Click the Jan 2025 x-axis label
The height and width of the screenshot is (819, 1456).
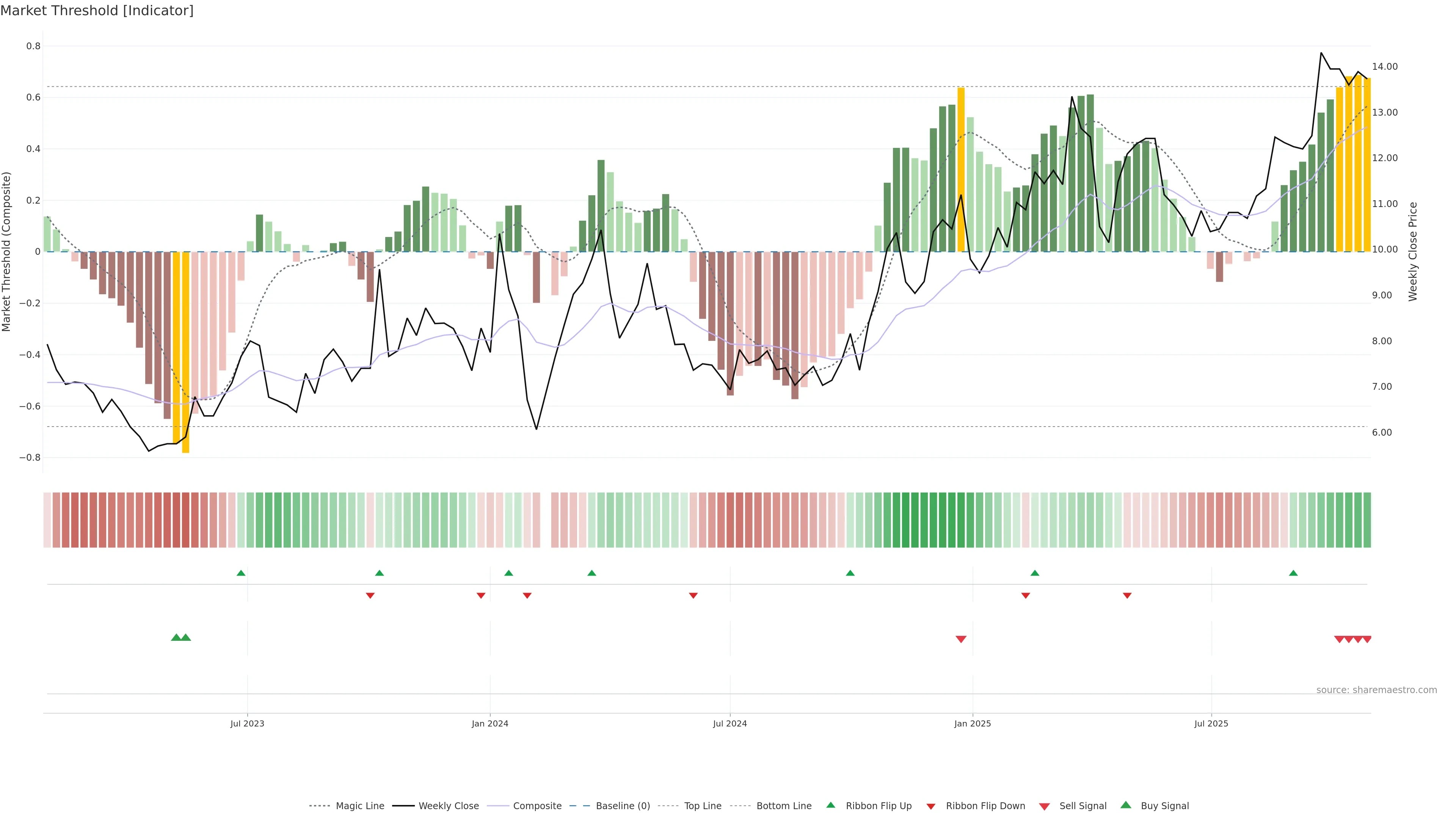pyautogui.click(x=972, y=723)
